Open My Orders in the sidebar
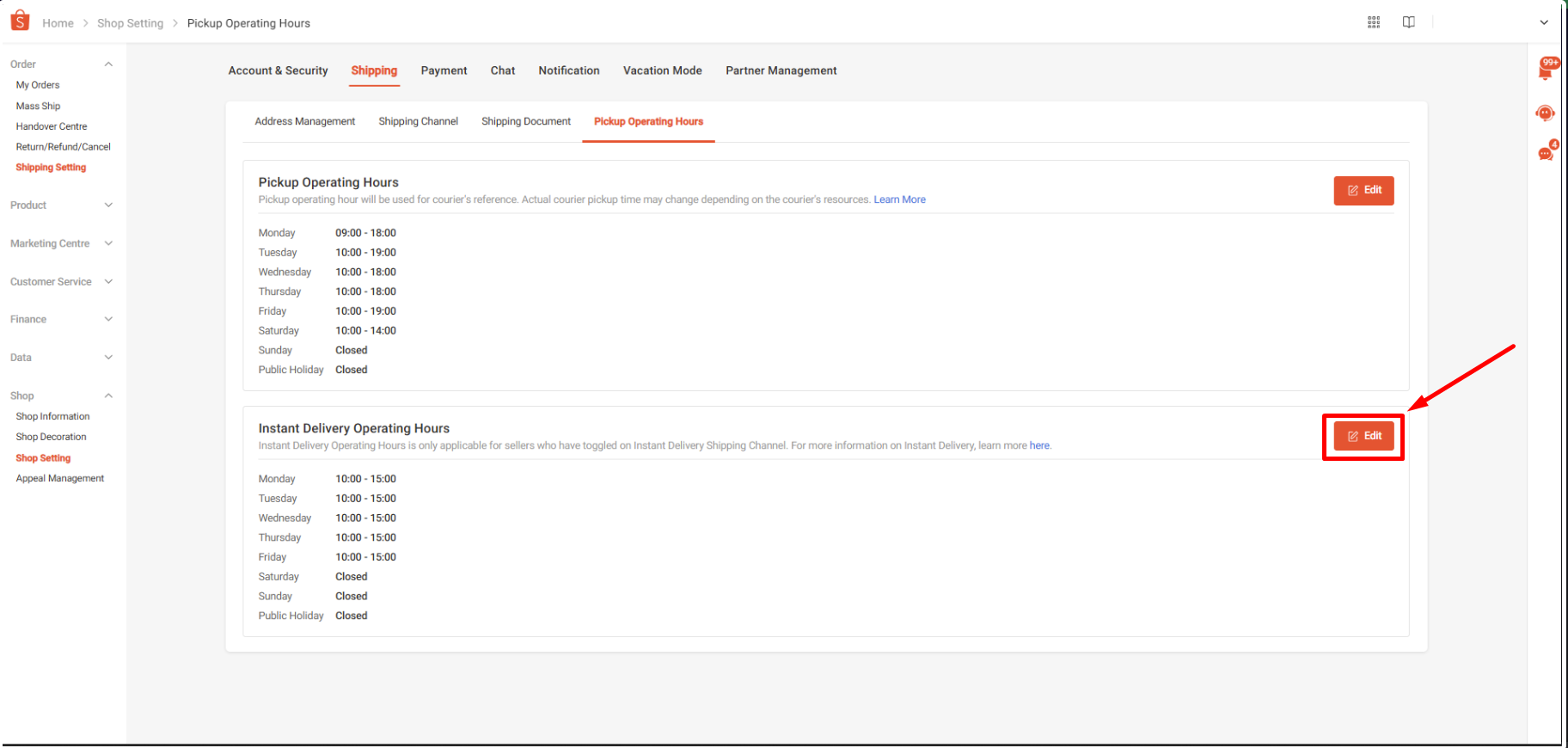Screen dimensions: 1568x748 (x=38, y=85)
